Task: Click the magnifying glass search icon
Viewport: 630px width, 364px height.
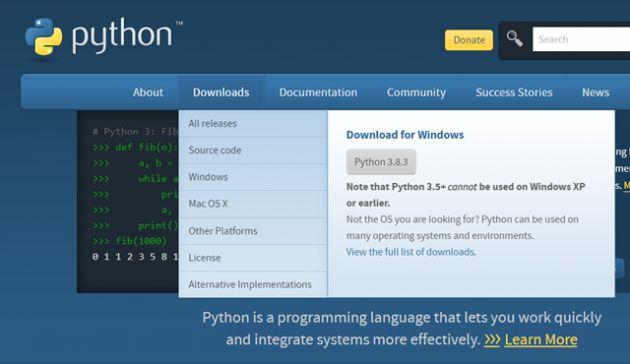Action: (514, 39)
